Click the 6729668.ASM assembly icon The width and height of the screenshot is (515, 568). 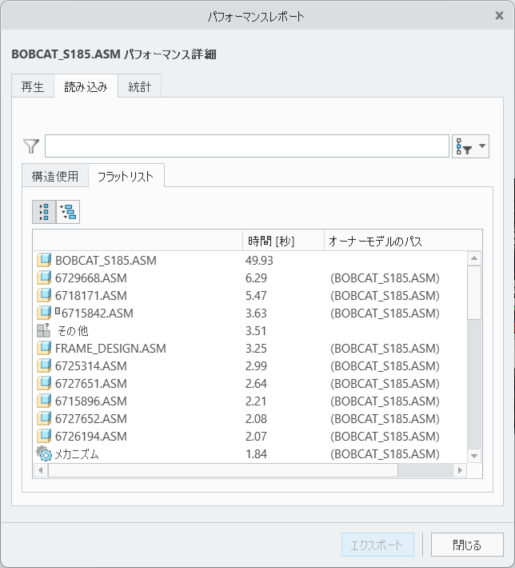pyautogui.click(x=44, y=278)
